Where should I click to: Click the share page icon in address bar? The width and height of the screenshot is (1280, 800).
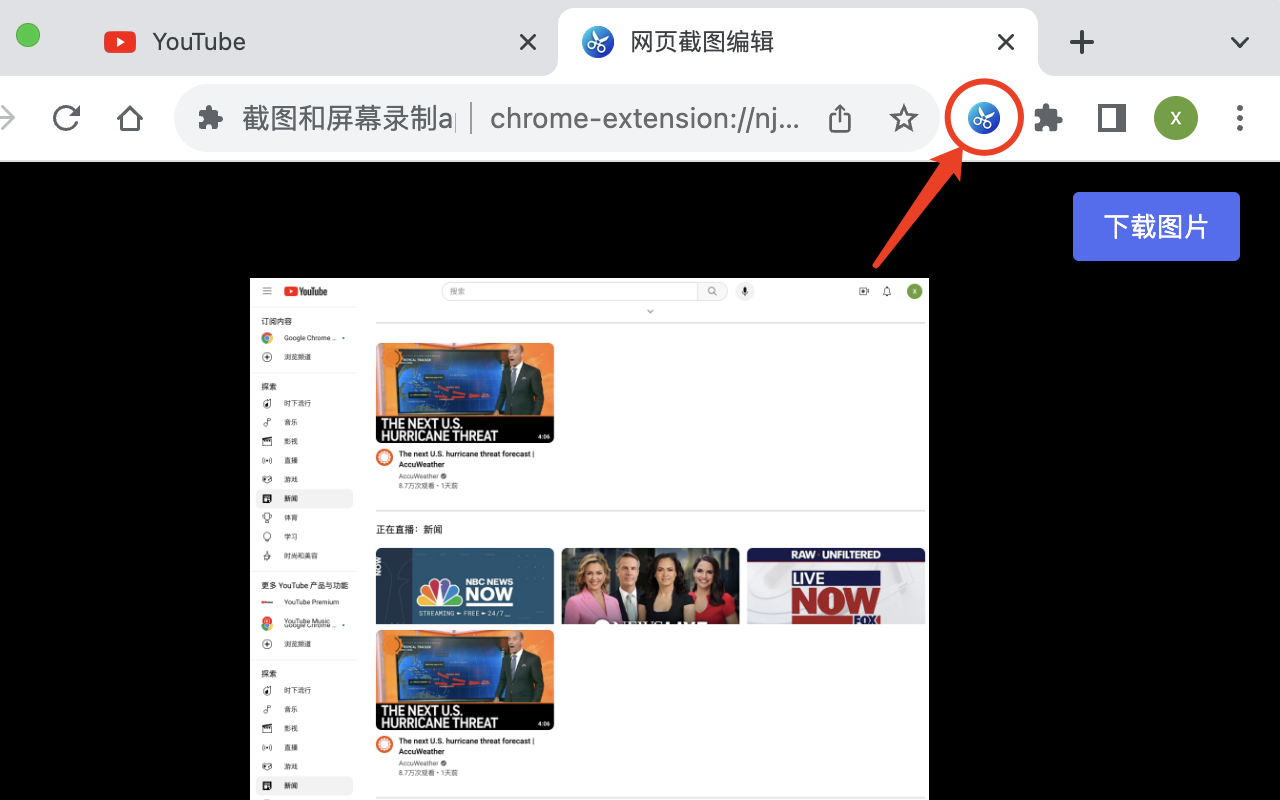pos(840,119)
